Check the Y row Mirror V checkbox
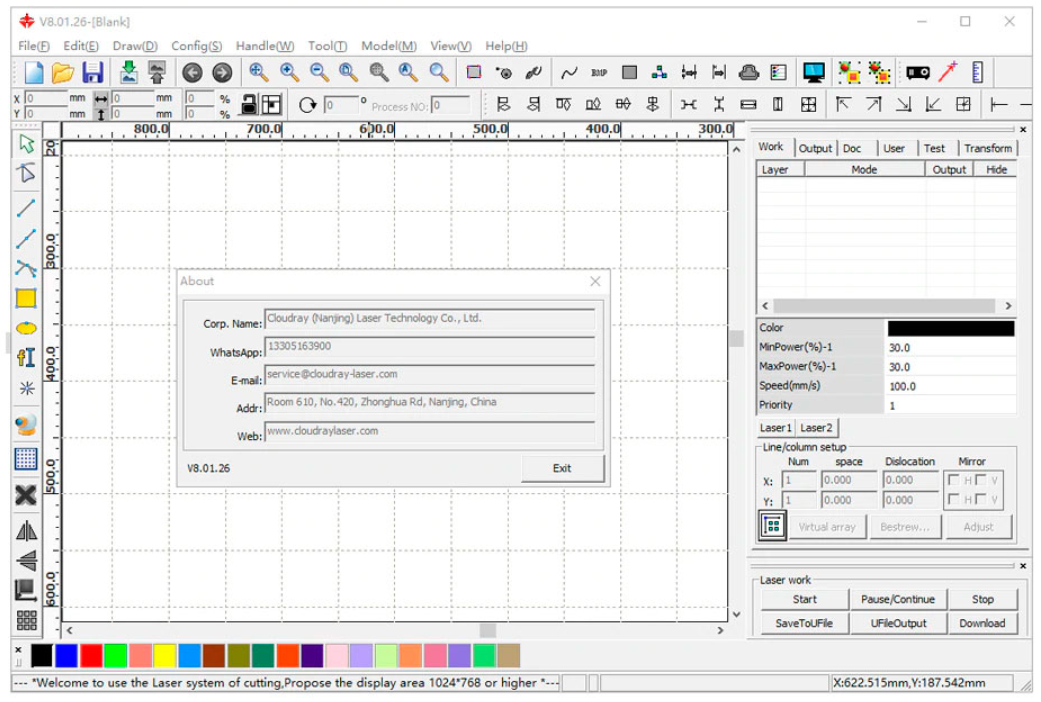This screenshot has width=1041, height=702. coord(980,500)
